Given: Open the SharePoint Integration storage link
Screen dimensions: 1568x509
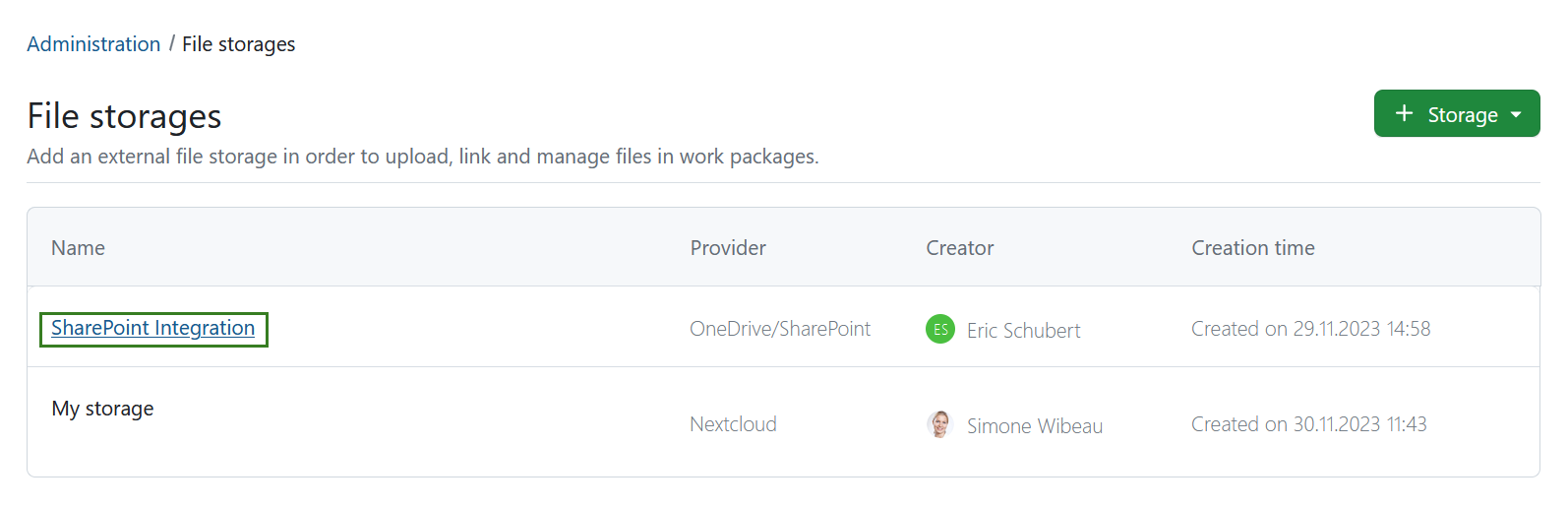Looking at the screenshot, I should 152,328.
